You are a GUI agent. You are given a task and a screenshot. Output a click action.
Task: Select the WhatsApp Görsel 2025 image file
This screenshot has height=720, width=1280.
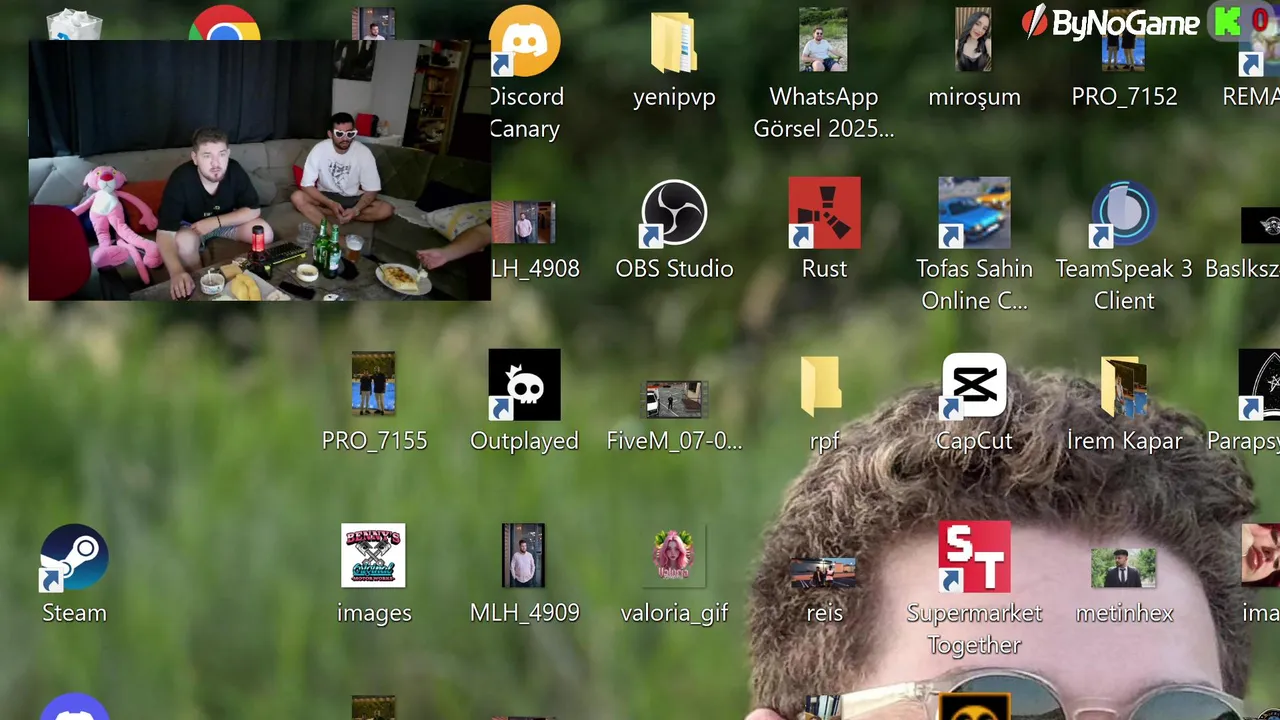823,40
